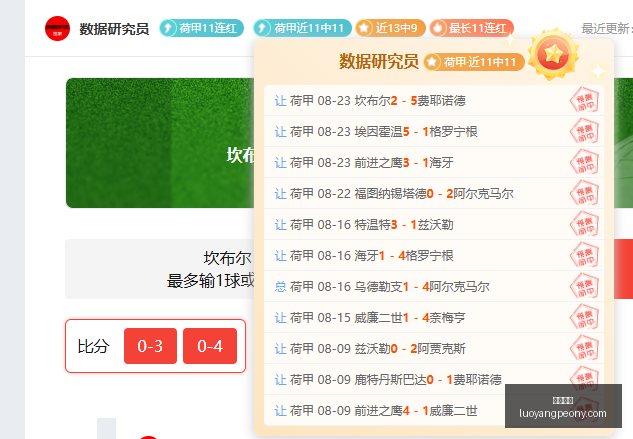Click hit stamp on 兹沃勒0-2阿贾克斯 row

click(x=584, y=349)
